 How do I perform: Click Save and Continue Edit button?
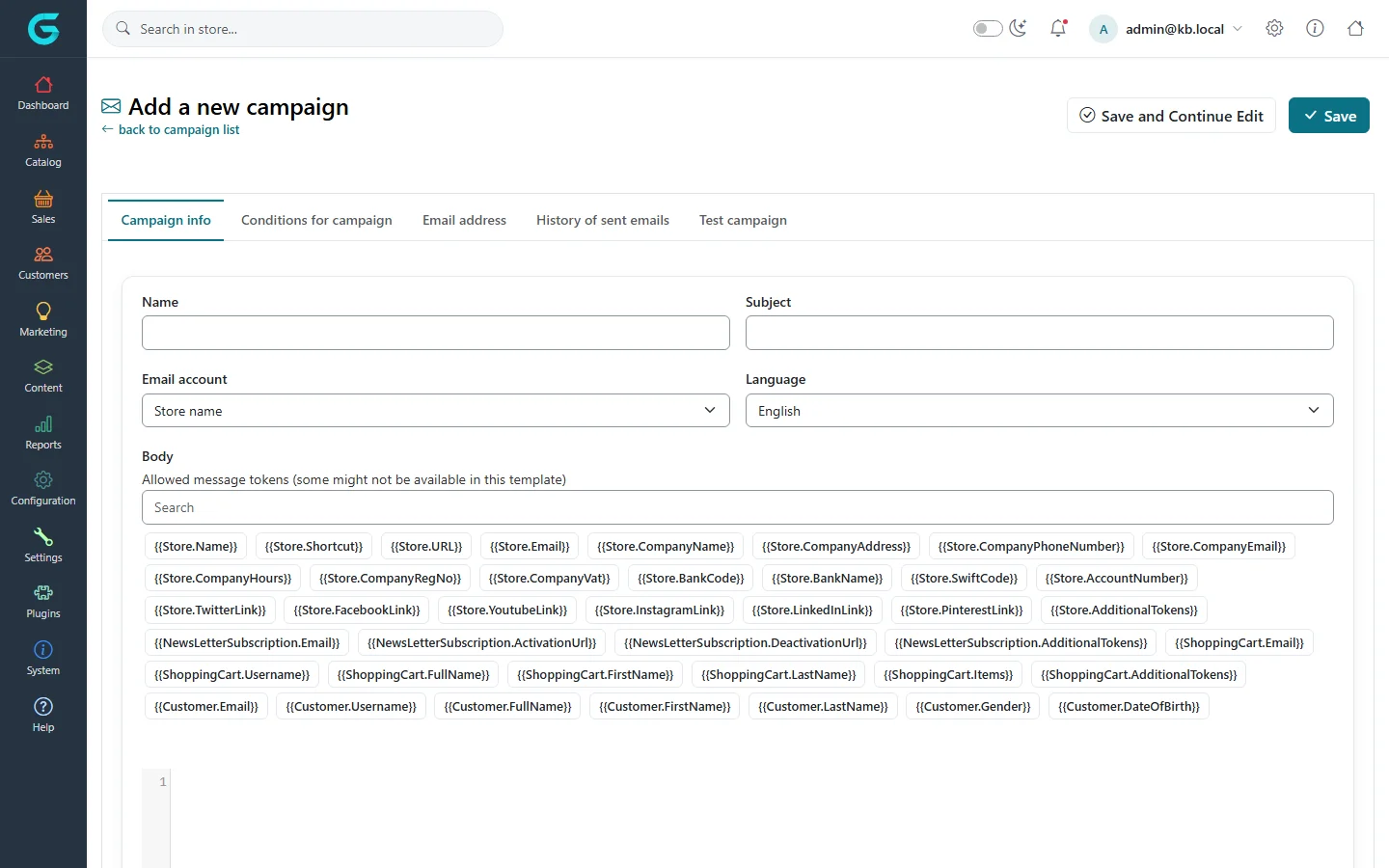(x=1171, y=116)
